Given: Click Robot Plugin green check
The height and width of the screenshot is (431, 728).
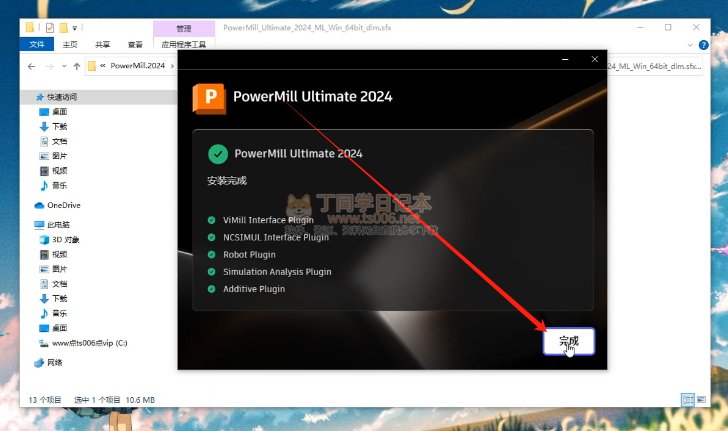Looking at the screenshot, I should coord(211,255).
